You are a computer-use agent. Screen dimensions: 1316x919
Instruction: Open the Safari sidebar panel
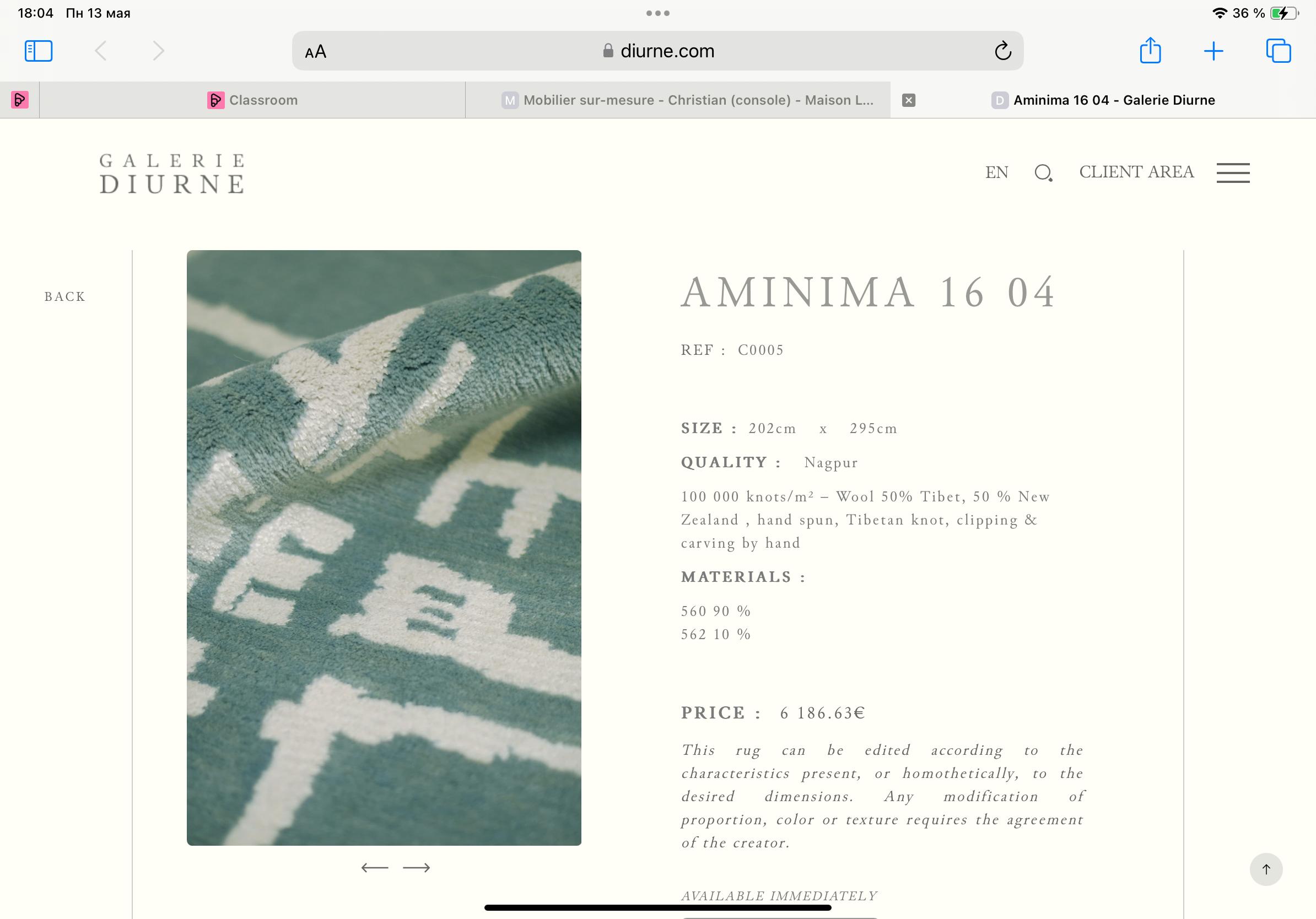tap(39, 51)
